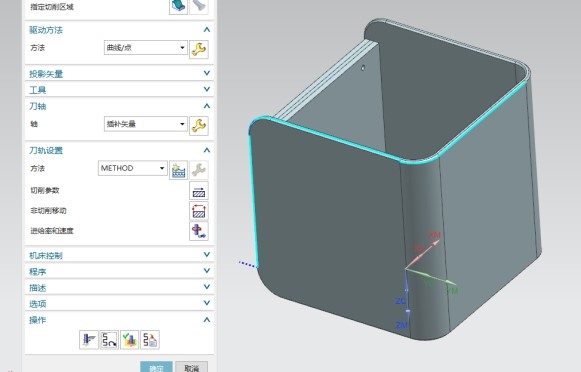Edit drive method with wrench icon
581x372 pixels.
pos(199,49)
